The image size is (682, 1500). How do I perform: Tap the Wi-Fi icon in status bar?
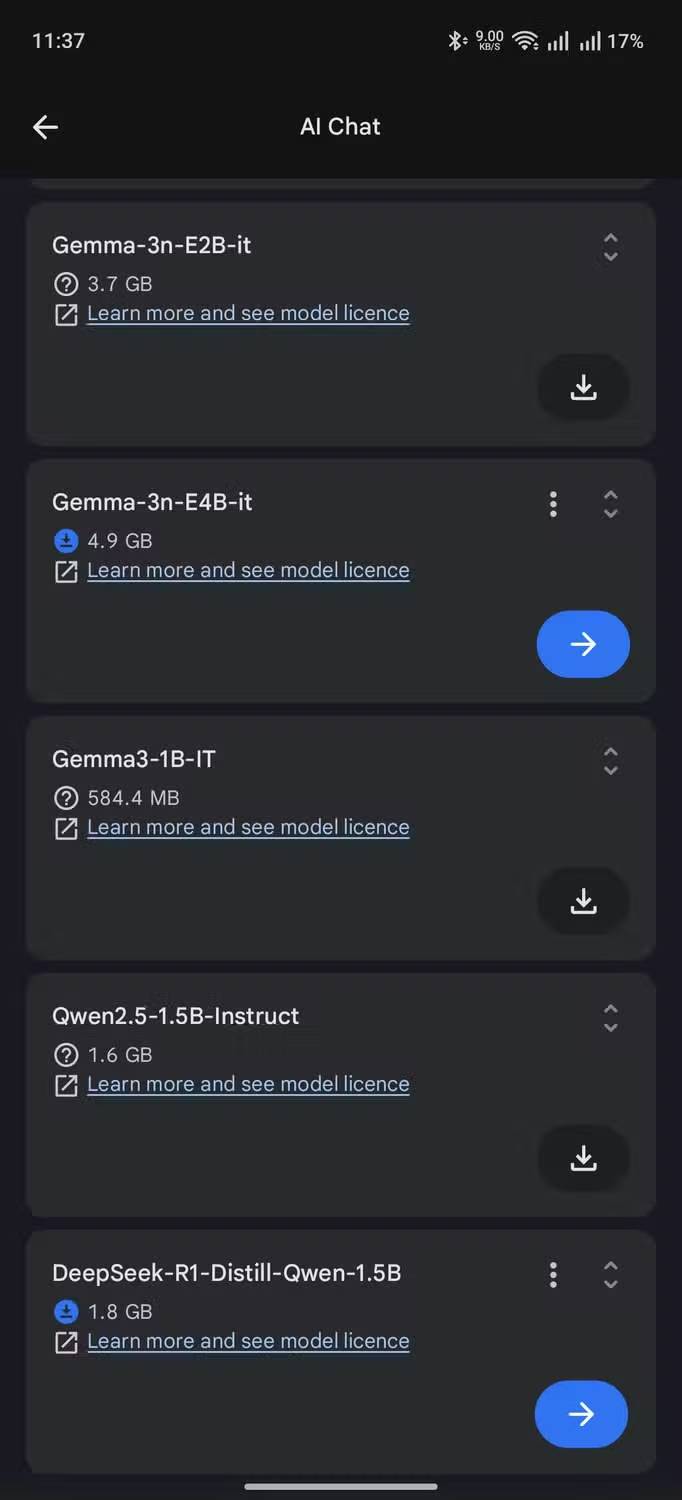(x=524, y=41)
